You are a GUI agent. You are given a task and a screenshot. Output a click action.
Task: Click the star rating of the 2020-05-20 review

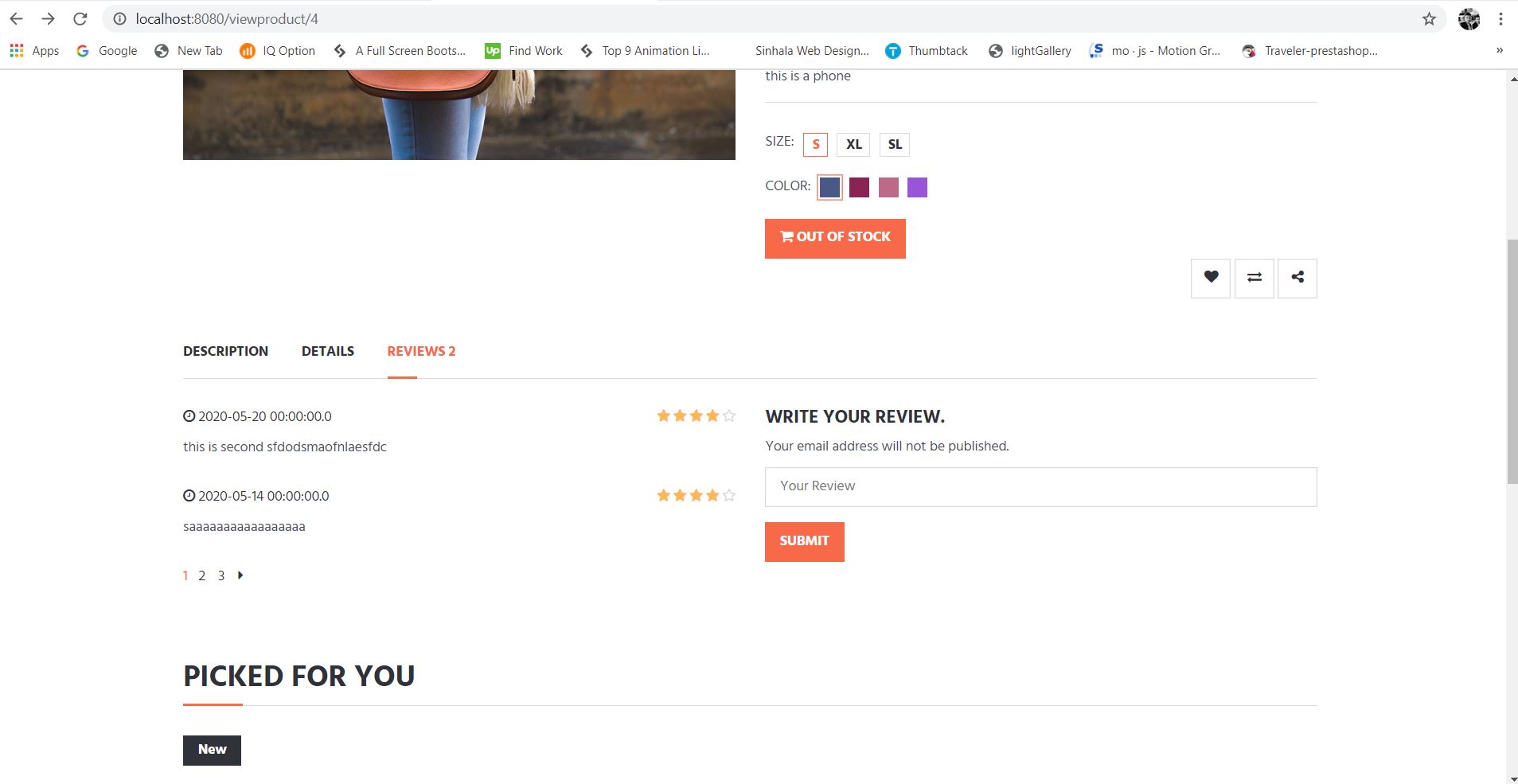(696, 416)
